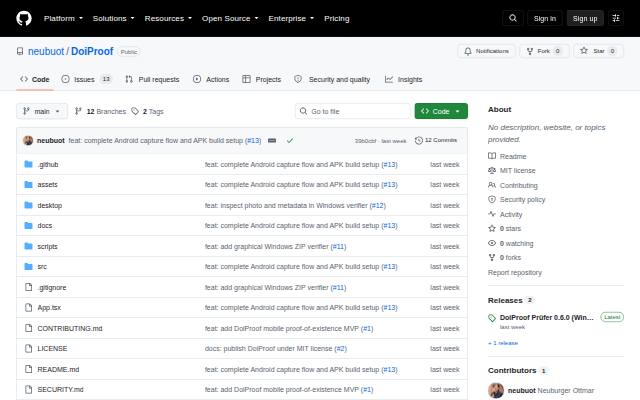Expand the Solutions menu
The width and height of the screenshot is (640, 400).
tap(113, 18)
